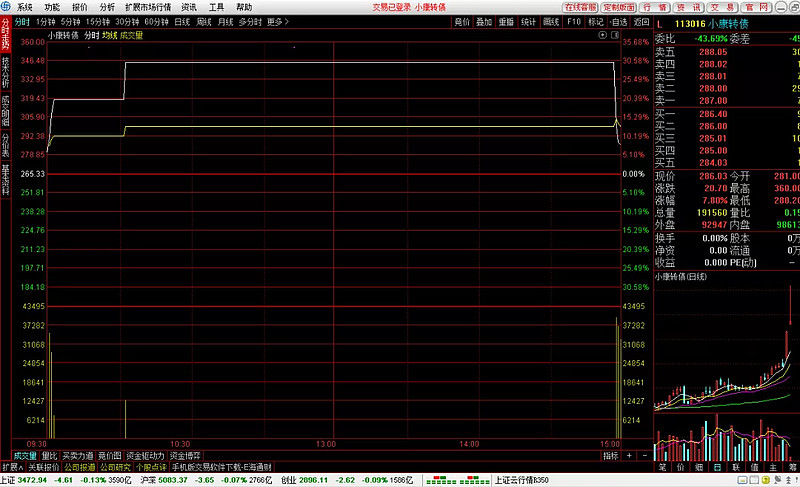Select the 日 tab in right panel

(x=717, y=467)
